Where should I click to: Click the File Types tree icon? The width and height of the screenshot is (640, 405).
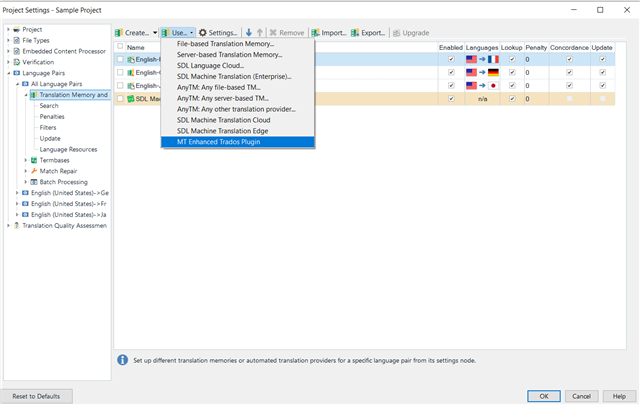16,40
